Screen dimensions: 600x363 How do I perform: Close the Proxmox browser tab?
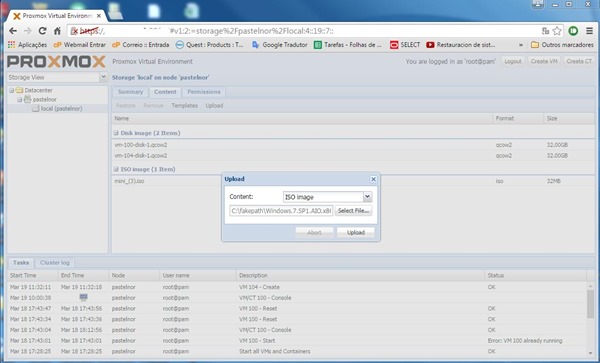pyautogui.click(x=99, y=16)
